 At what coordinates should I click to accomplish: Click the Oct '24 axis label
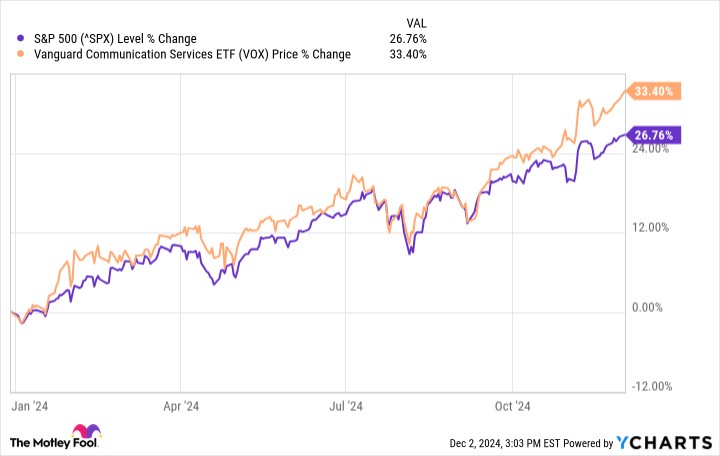512,406
